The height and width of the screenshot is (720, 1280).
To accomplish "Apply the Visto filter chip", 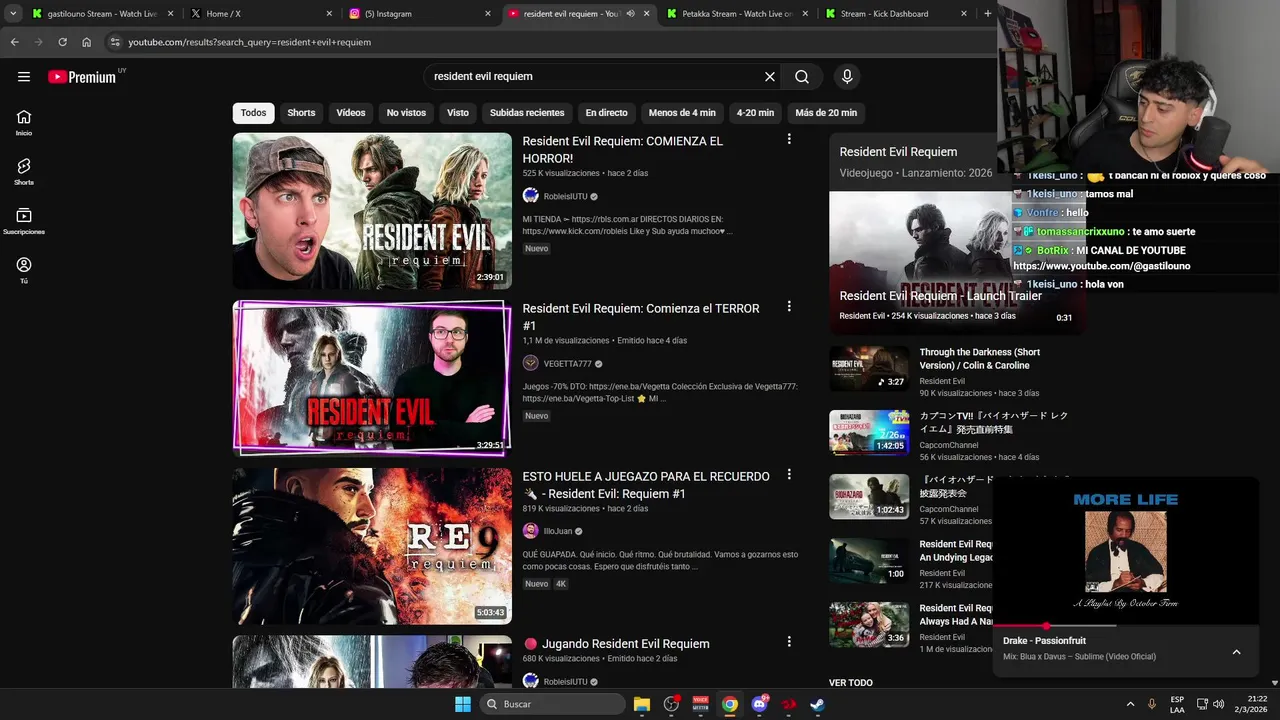I will click(x=458, y=113).
